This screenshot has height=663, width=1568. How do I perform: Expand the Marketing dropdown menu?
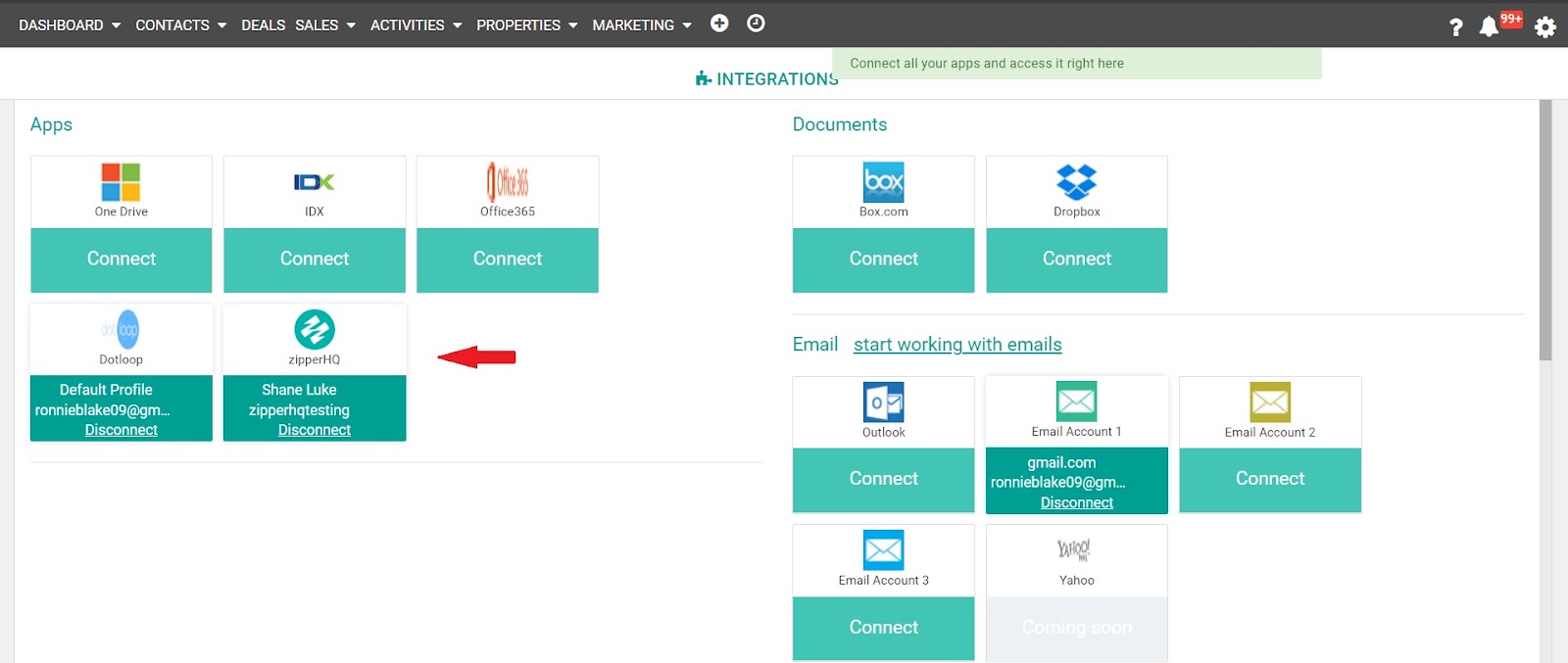point(641,25)
